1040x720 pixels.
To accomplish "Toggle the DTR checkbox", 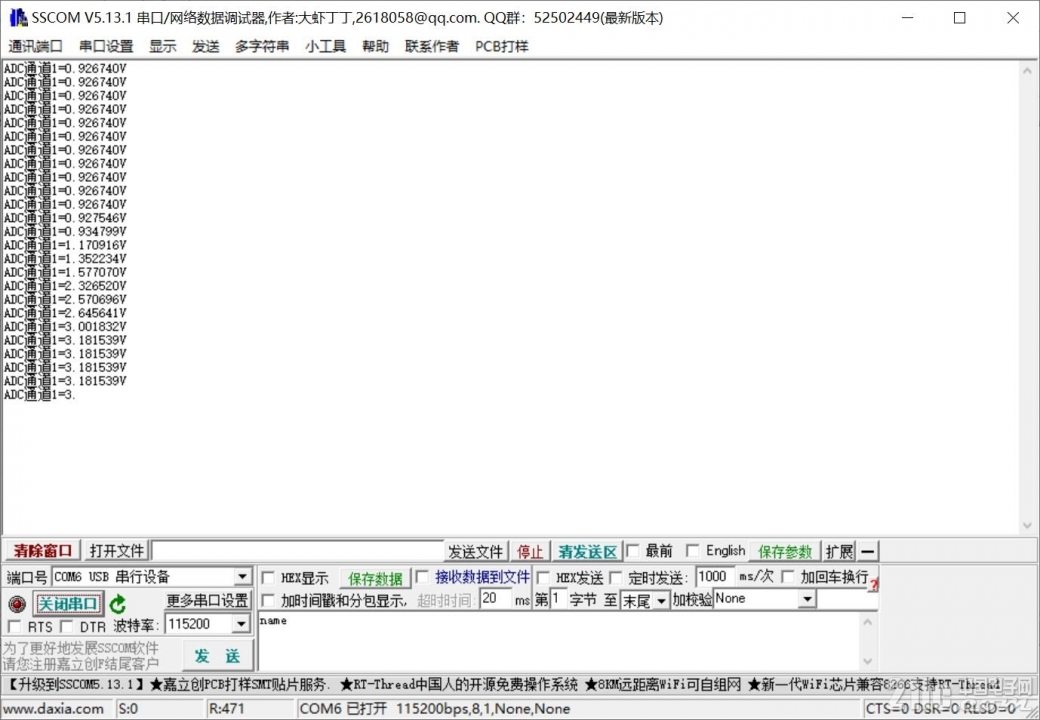I will tap(66, 627).
